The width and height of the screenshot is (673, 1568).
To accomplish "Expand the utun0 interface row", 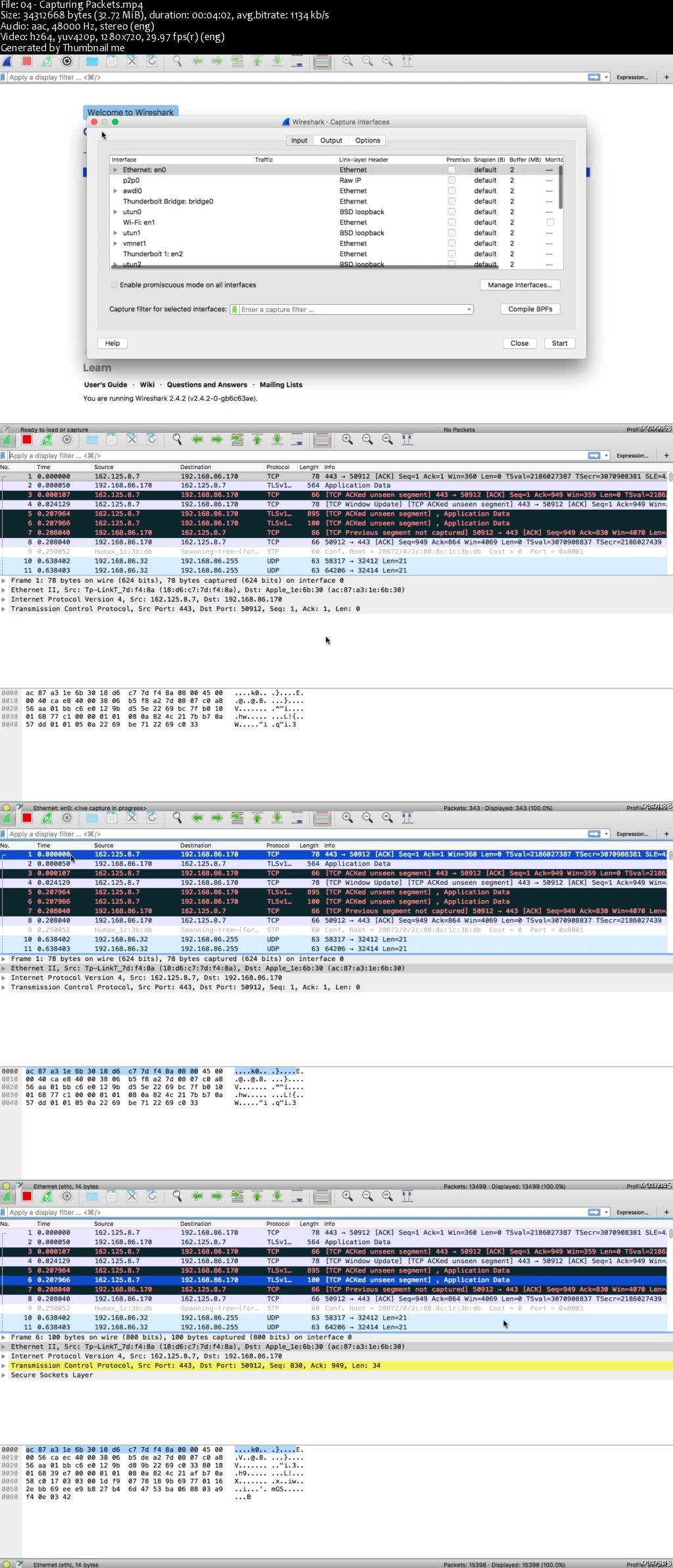I will 116,212.
